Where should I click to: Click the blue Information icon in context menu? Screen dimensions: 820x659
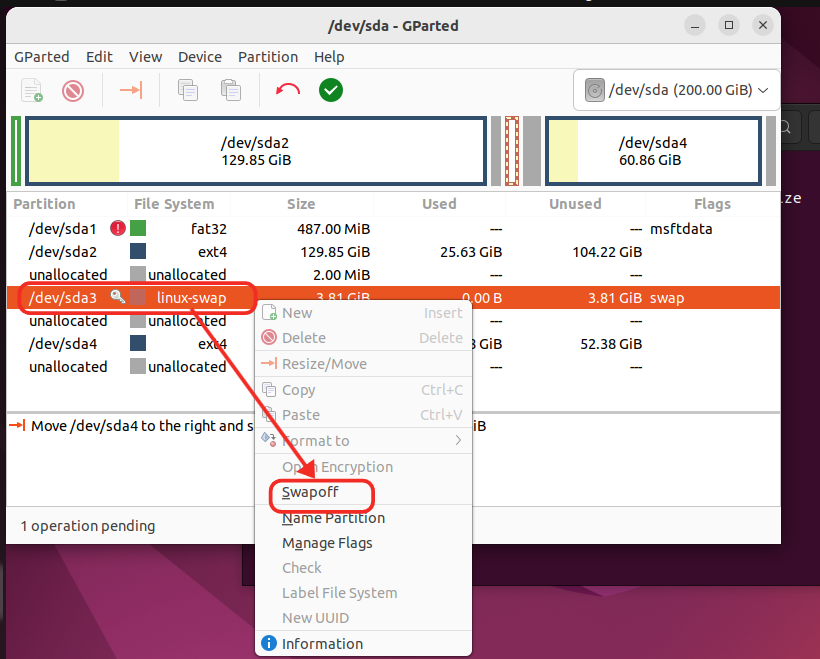(269, 643)
